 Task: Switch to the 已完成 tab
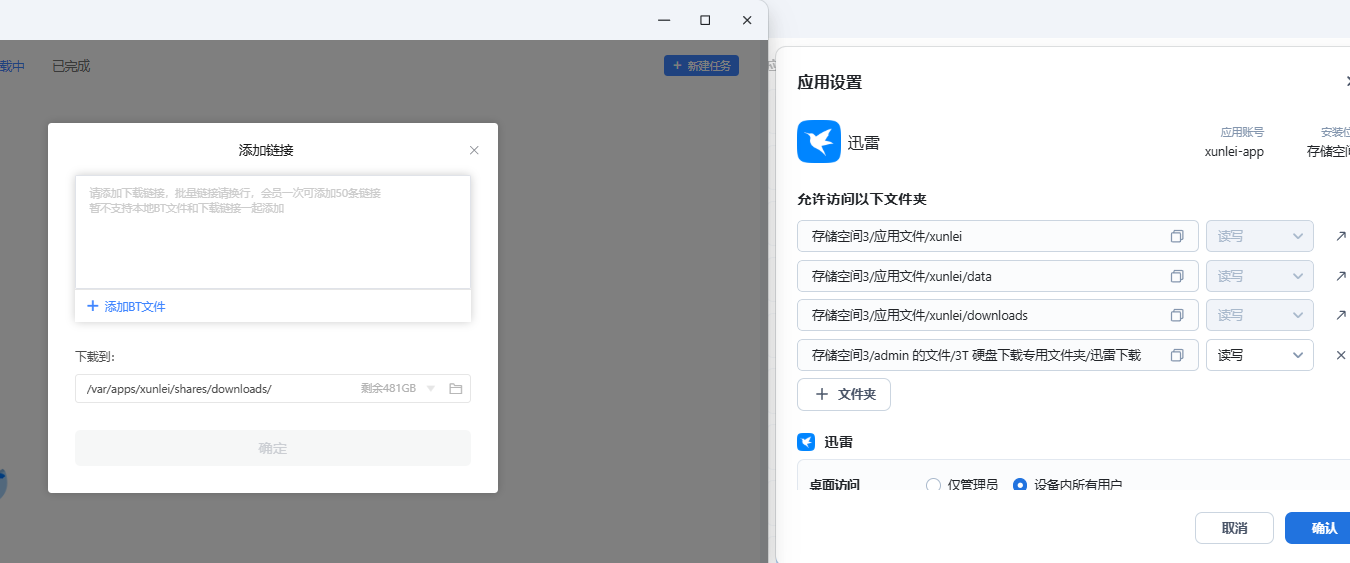click(71, 66)
